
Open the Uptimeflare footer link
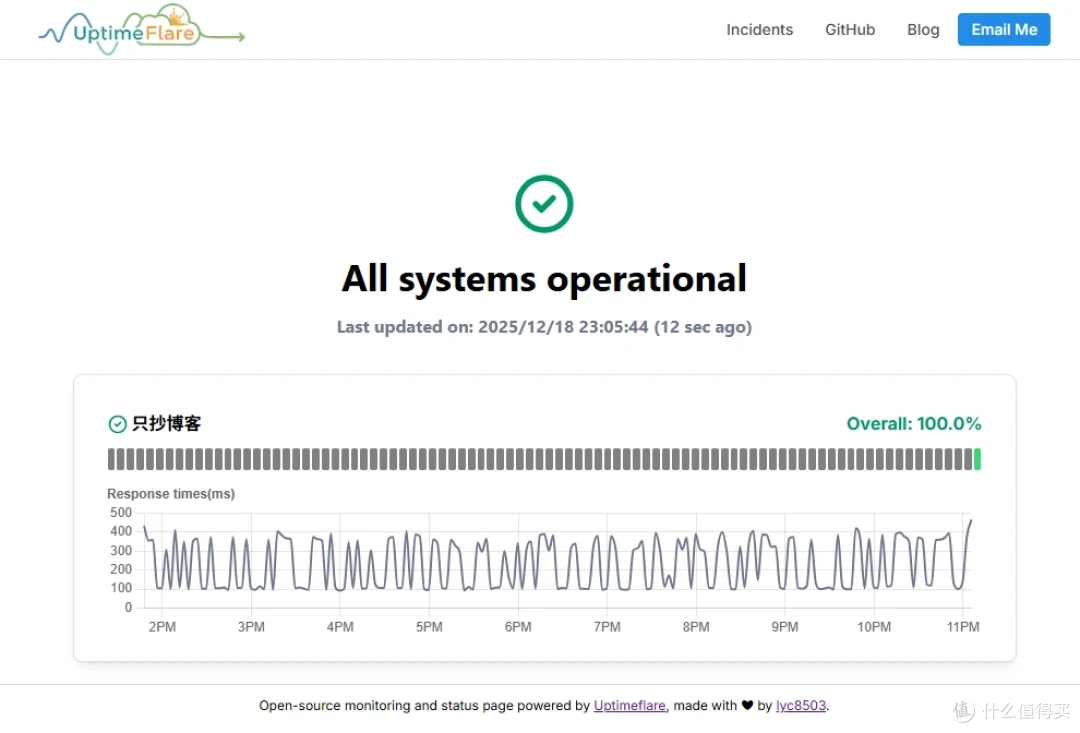(630, 705)
